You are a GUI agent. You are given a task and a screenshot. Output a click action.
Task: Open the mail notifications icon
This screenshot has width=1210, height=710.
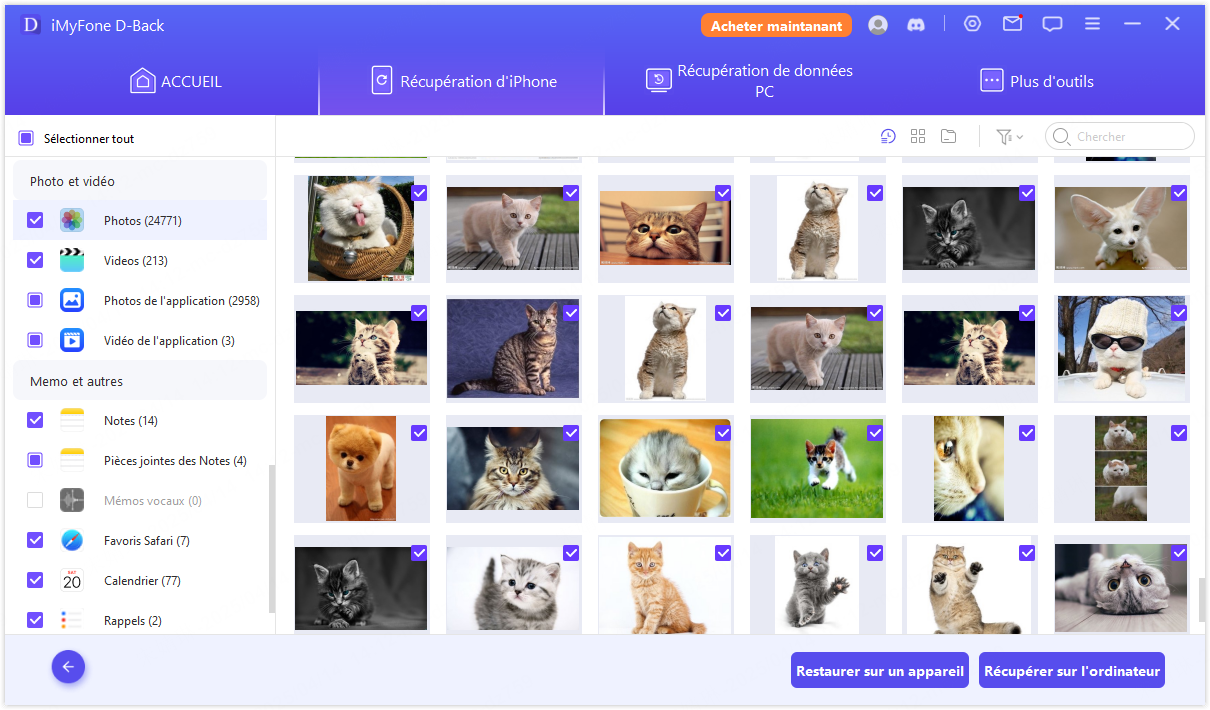(1012, 24)
